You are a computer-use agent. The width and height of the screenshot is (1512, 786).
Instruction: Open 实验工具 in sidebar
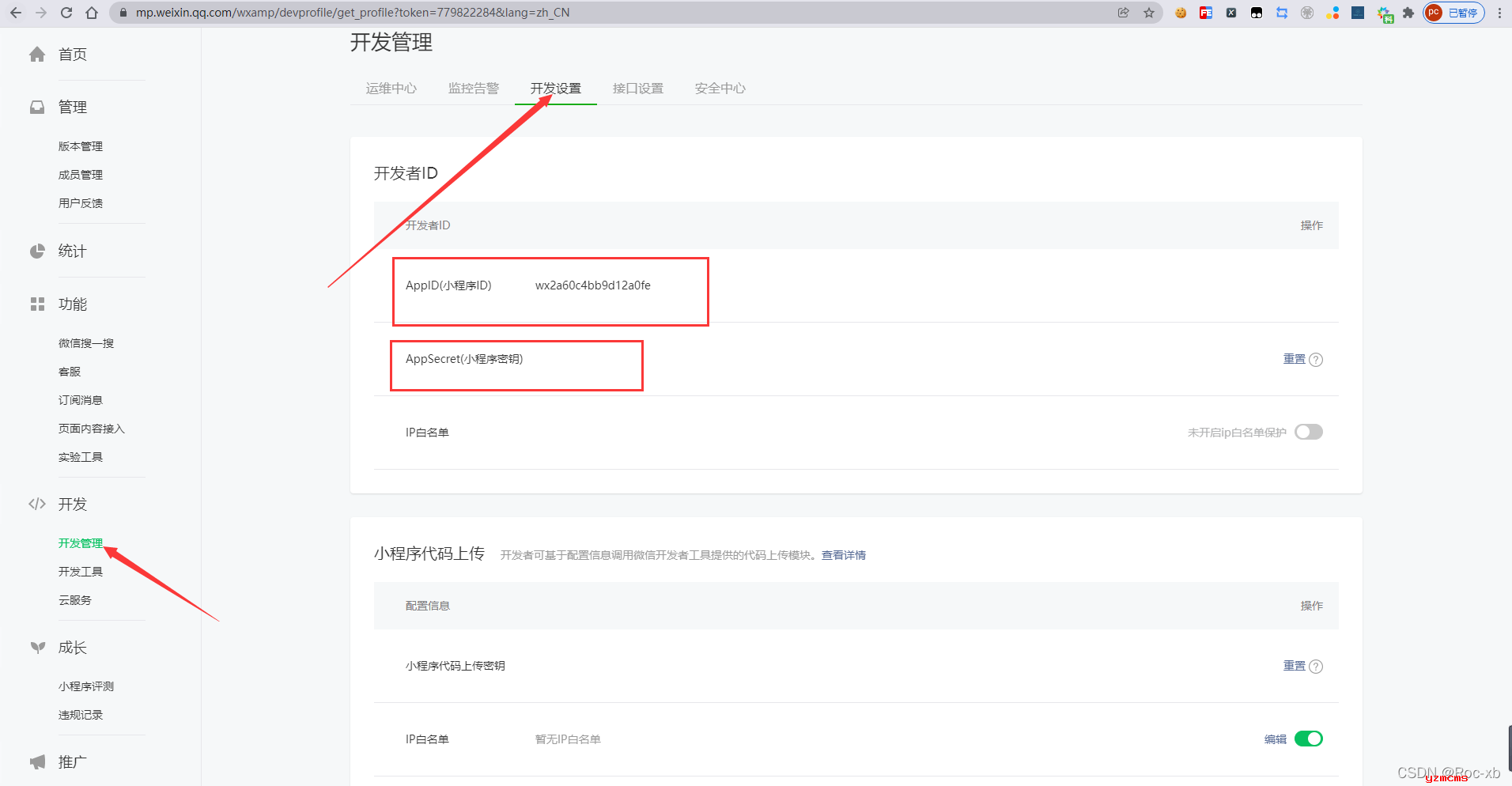(81, 457)
